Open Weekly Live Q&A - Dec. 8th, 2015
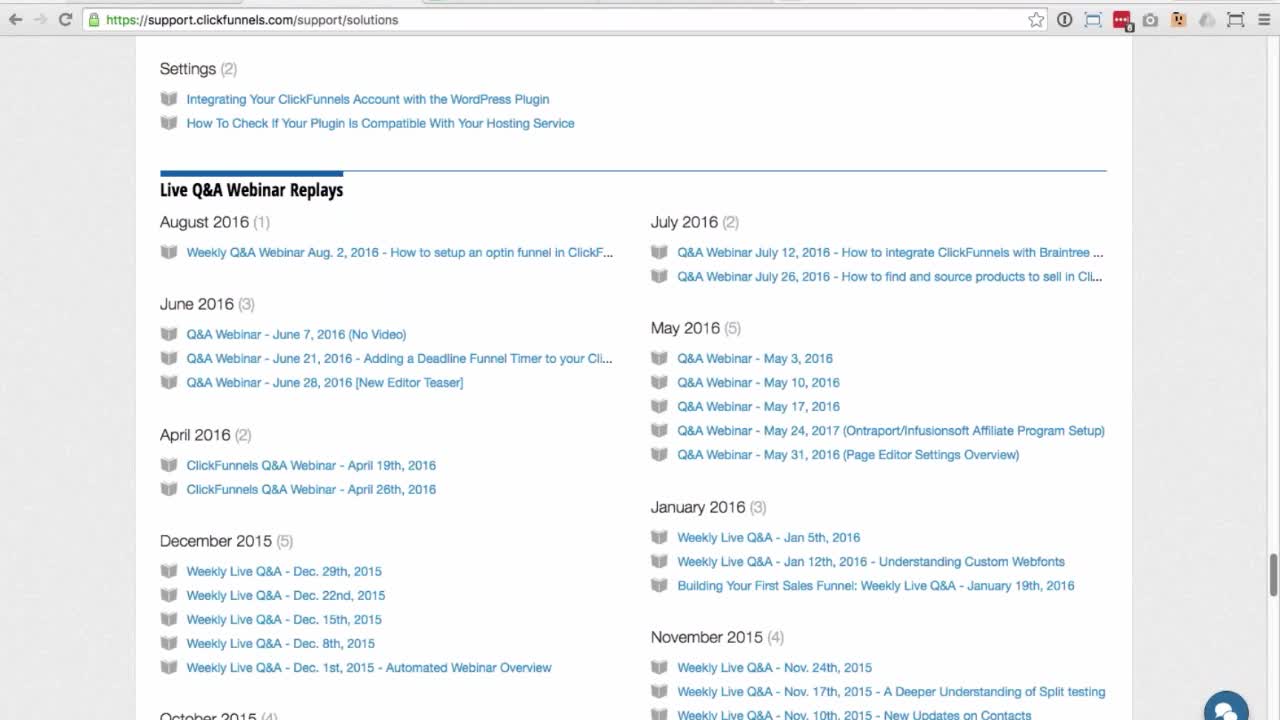 281,643
